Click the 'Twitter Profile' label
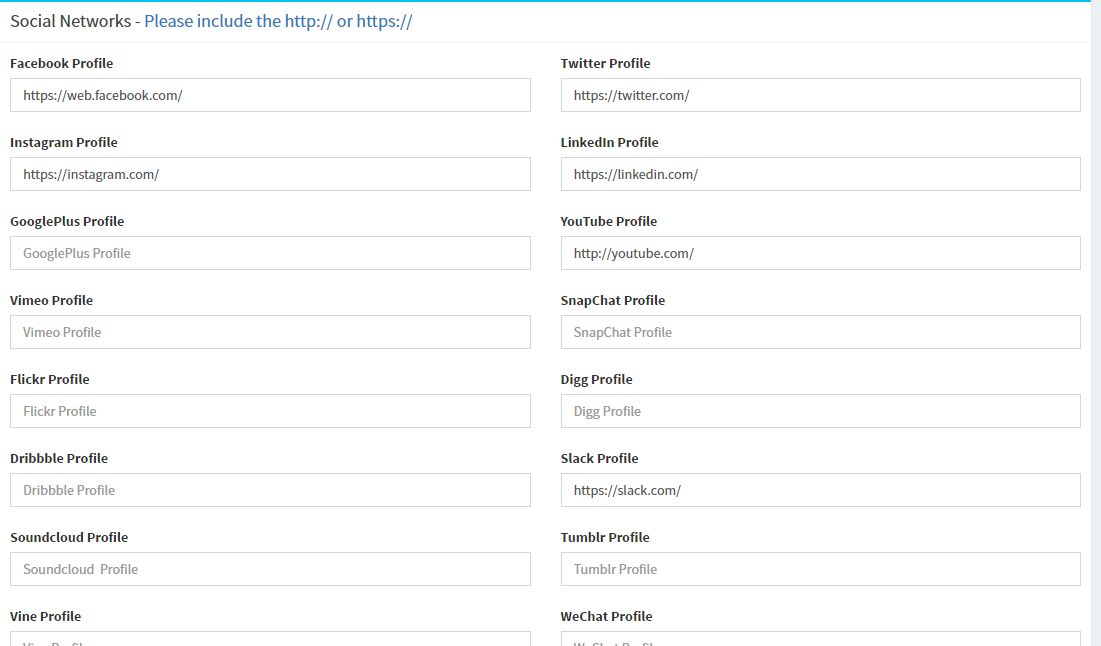Screen dimensions: 1101x646 click(x=605, y=63)
